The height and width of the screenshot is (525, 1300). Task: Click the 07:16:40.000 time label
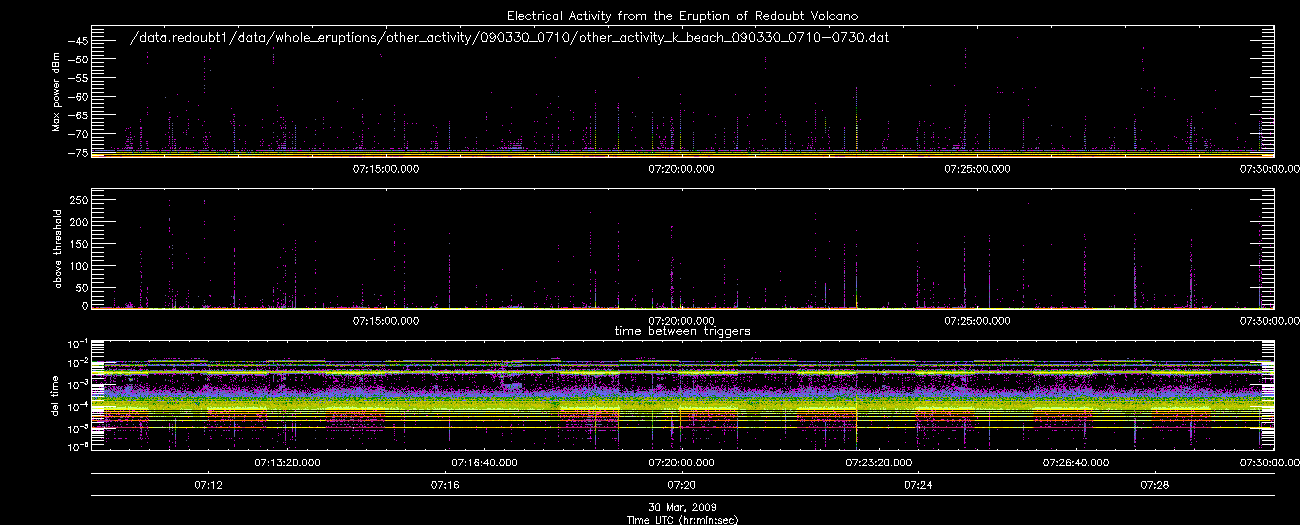[x=484, y=462]
